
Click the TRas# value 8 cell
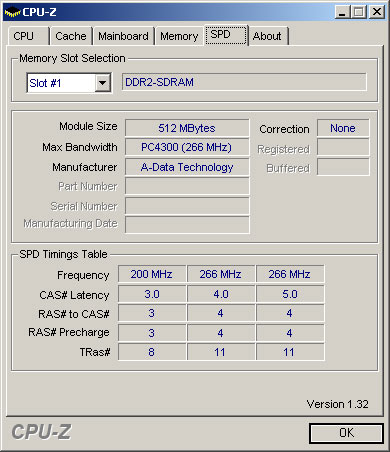pos(152,352)
